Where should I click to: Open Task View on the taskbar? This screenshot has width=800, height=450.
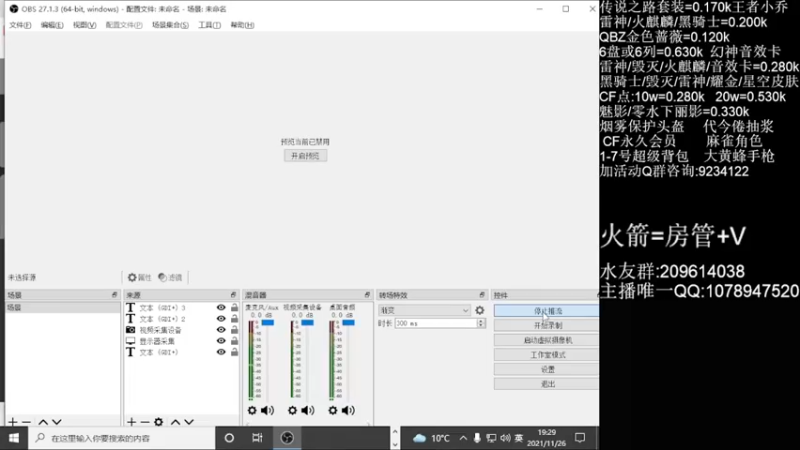[257, 438]
